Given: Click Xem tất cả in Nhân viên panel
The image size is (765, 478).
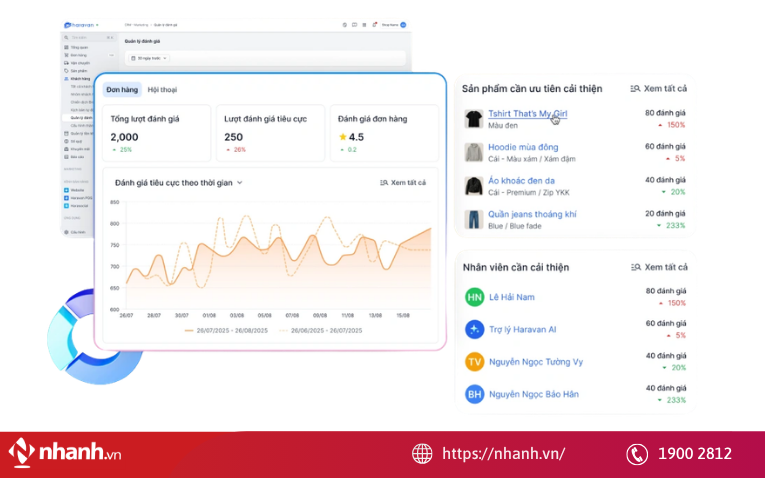Looking at the screenshot, I should [658, 267].
